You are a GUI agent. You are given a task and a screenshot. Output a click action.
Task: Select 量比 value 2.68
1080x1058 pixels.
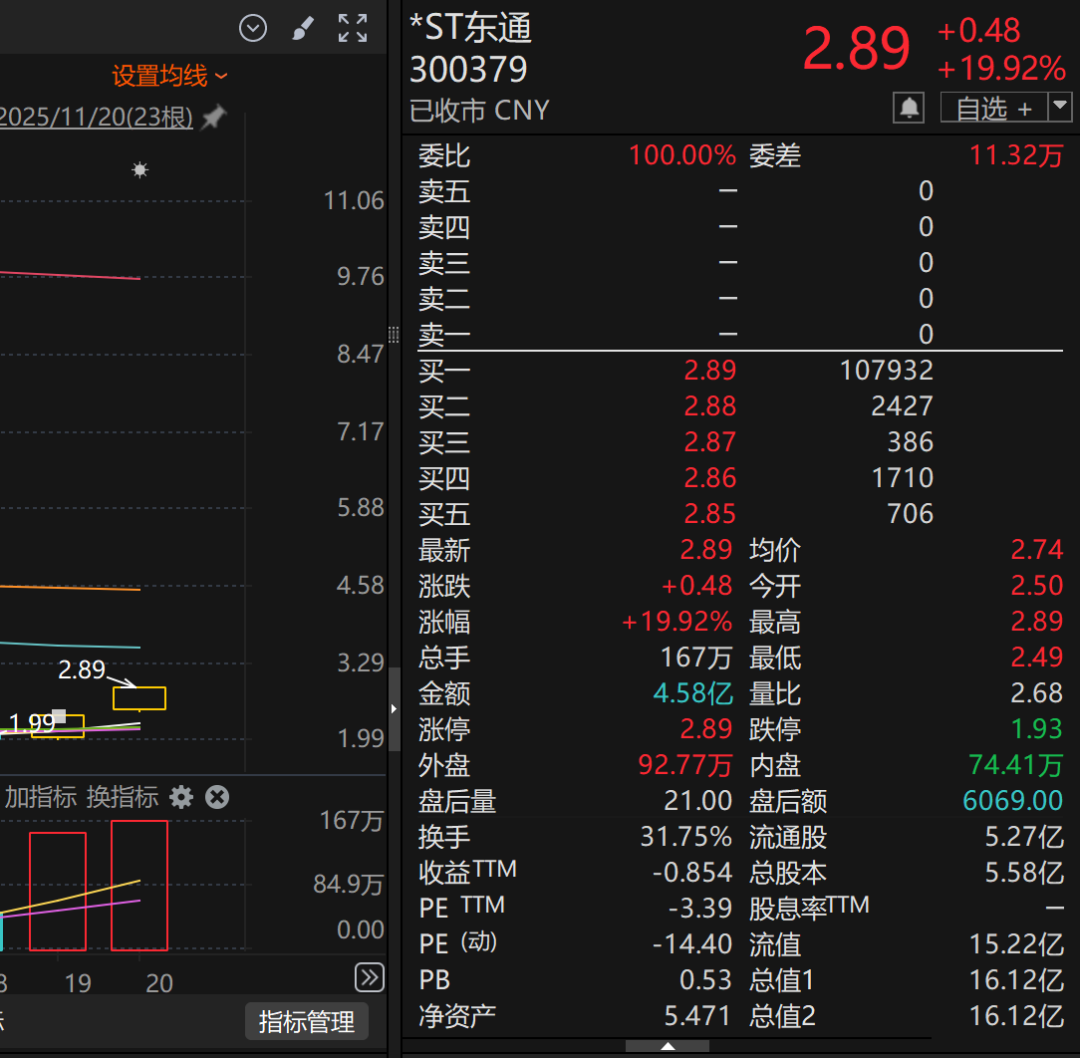(x=1037, y=693)
